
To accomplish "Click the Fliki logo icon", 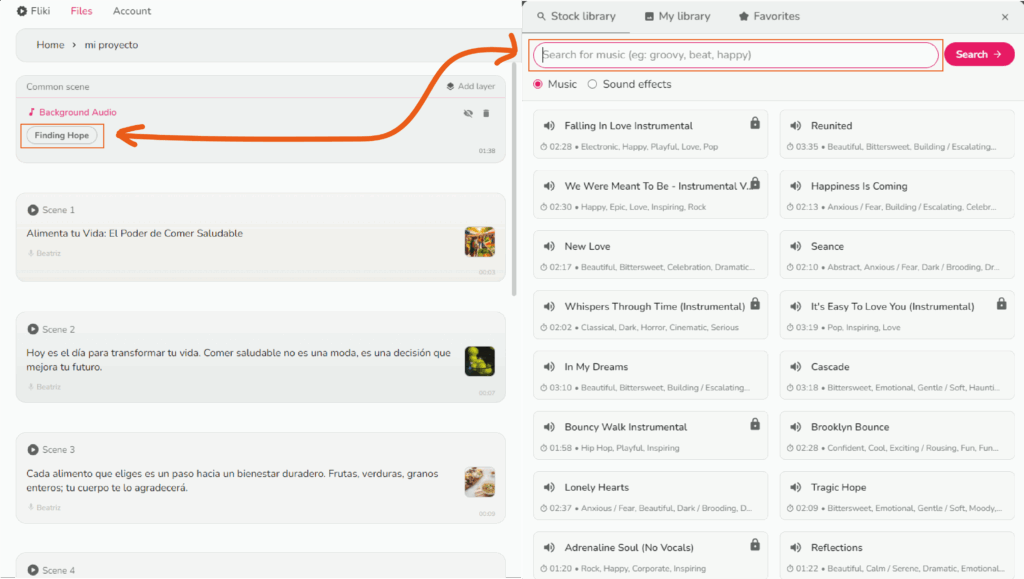I will click(22, 11).
